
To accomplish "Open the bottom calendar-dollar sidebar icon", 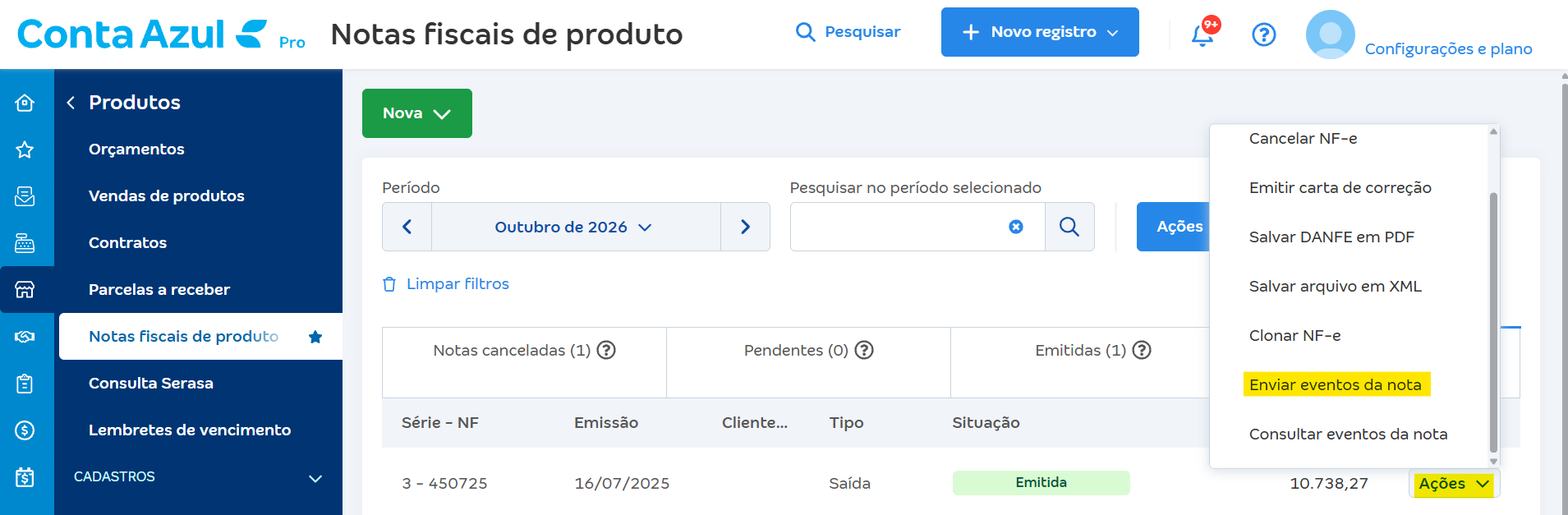I will click(25, 477).
